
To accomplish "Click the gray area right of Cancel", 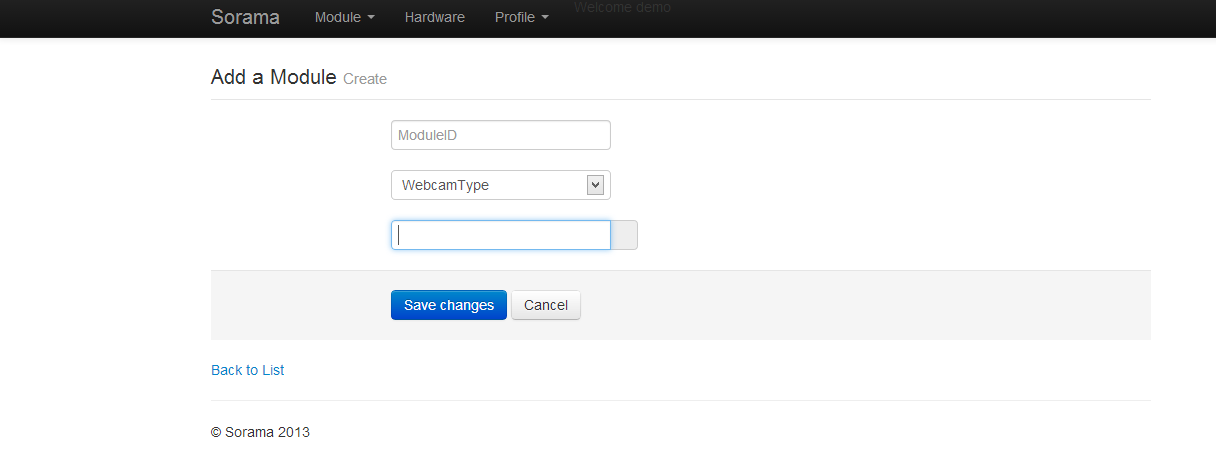I will pyautogui.click(x=850, y=305).
